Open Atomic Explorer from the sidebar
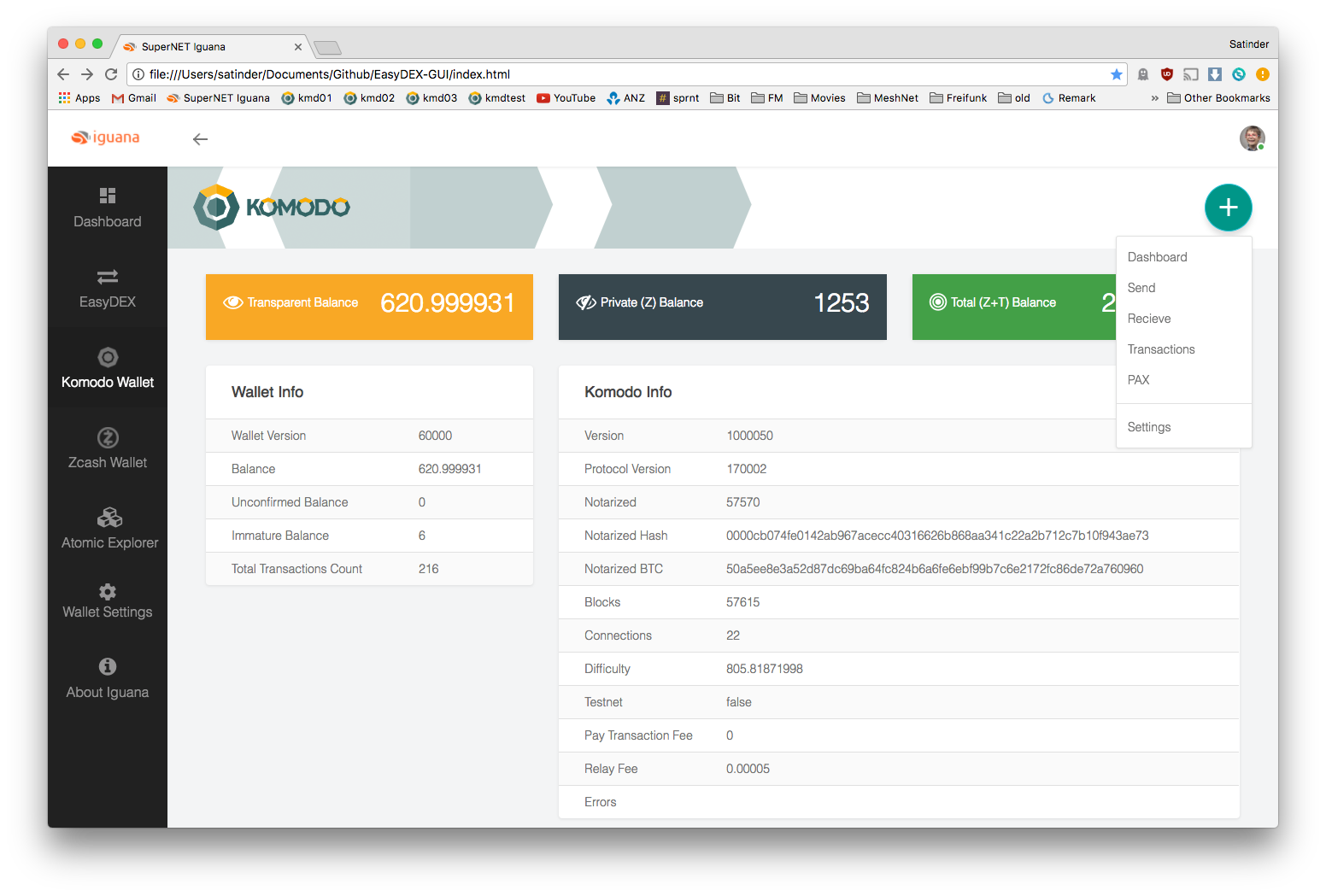The width and height of the screenshot is (1326, 896). coord(109,529)
